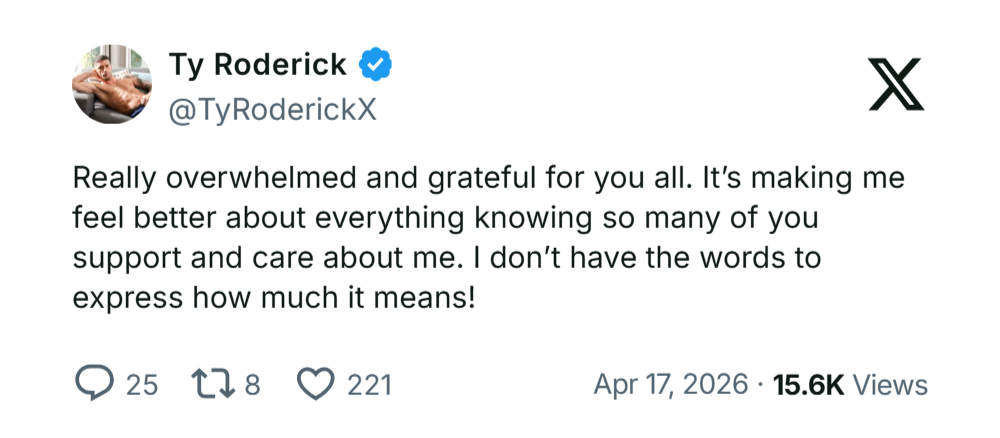Screen dimensions: 1000x438
Task: Click the reply count 25
Action: (x=142, y=385)
